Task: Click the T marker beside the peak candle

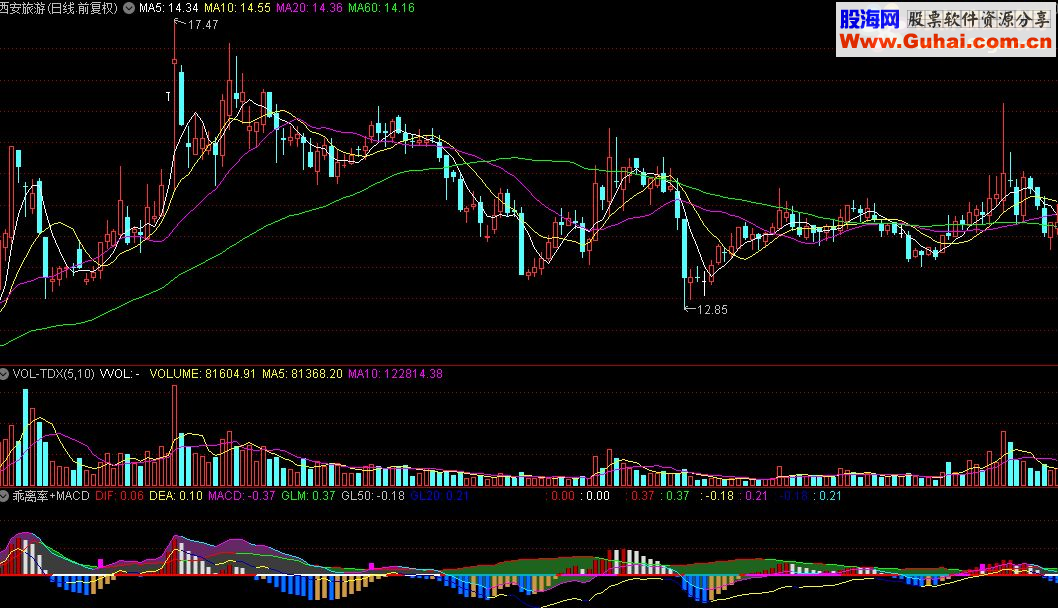Action: coord(168,96)
